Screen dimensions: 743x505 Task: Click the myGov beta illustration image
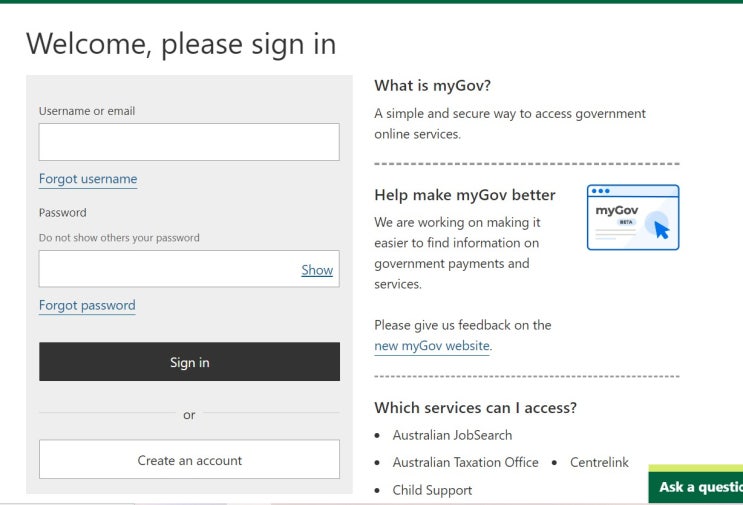[x=633, y=217]
